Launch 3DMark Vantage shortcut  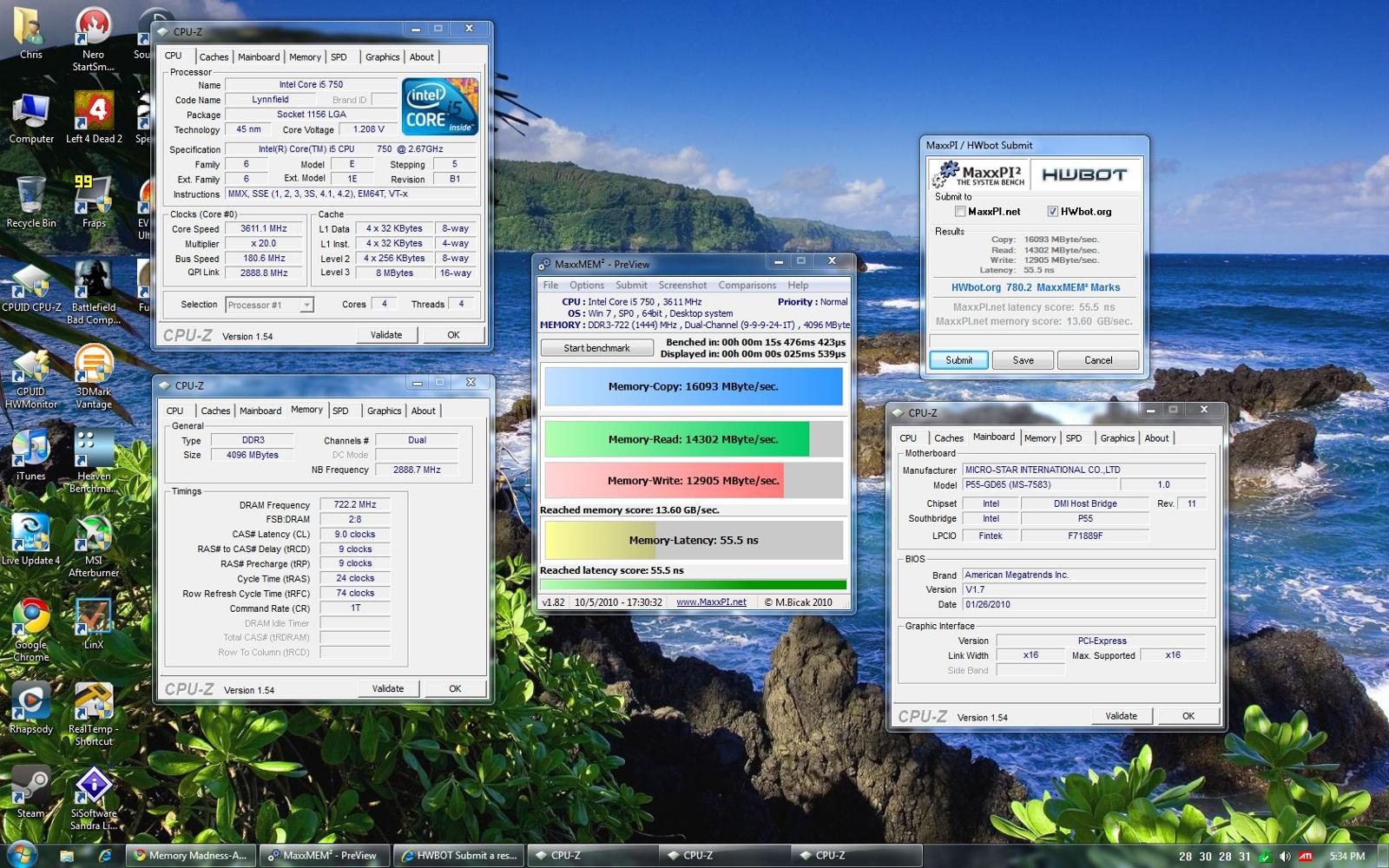point(94,377)
